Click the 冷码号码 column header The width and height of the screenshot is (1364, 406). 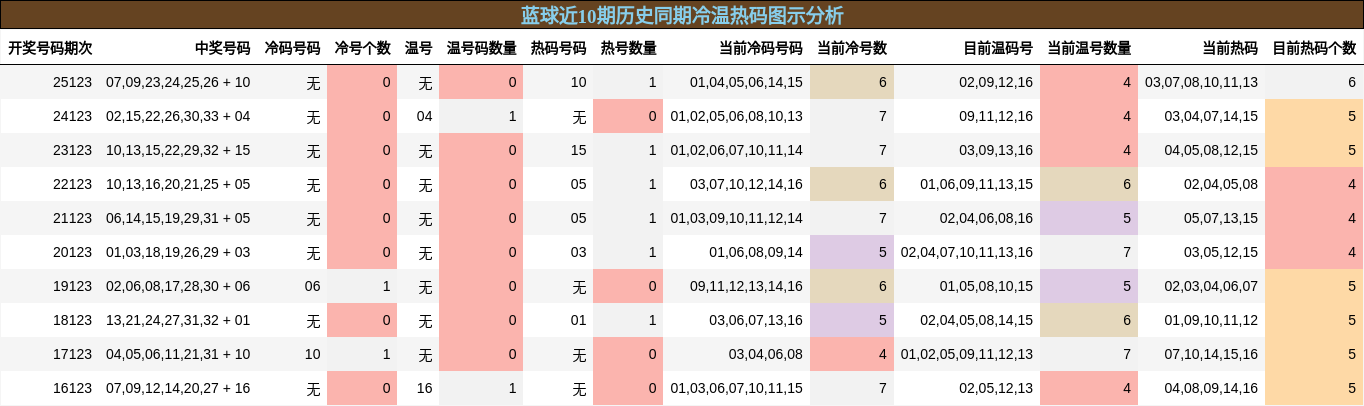[292, 47]
